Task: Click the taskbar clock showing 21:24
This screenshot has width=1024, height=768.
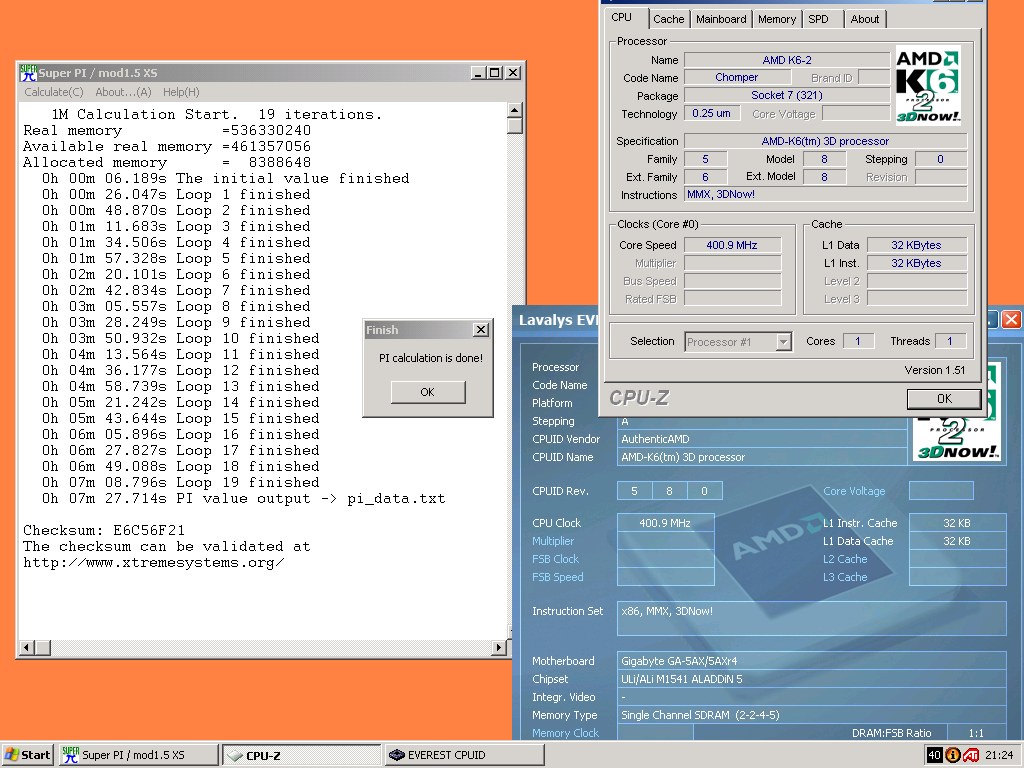Action: (999, 755)
